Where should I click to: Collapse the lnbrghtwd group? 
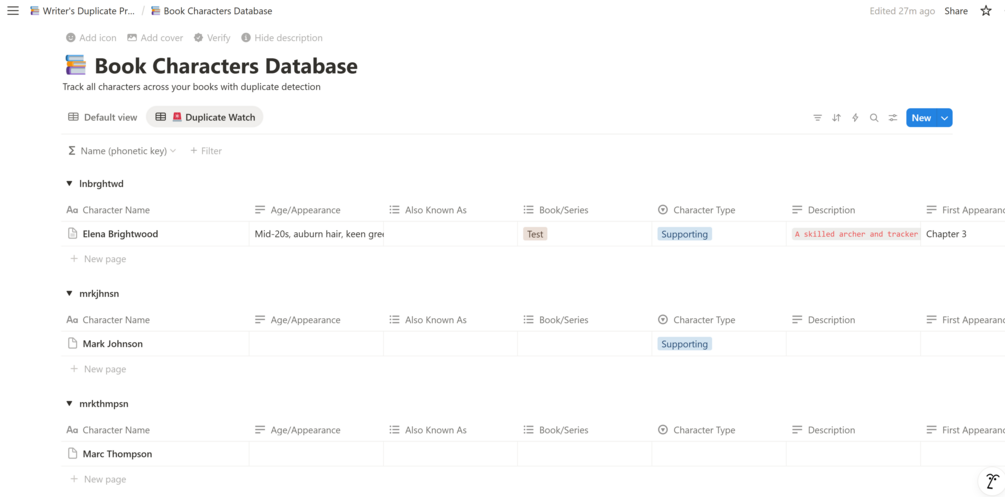pos(69,184)
